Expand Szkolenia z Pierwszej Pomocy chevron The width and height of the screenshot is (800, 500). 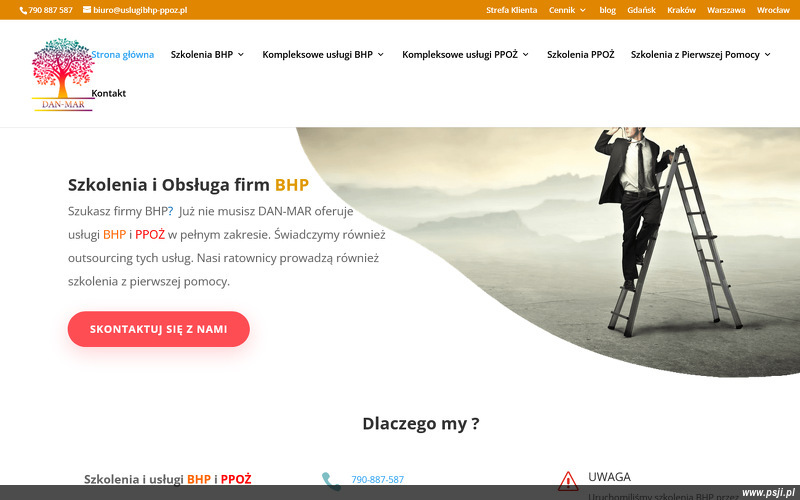point(767,55)
